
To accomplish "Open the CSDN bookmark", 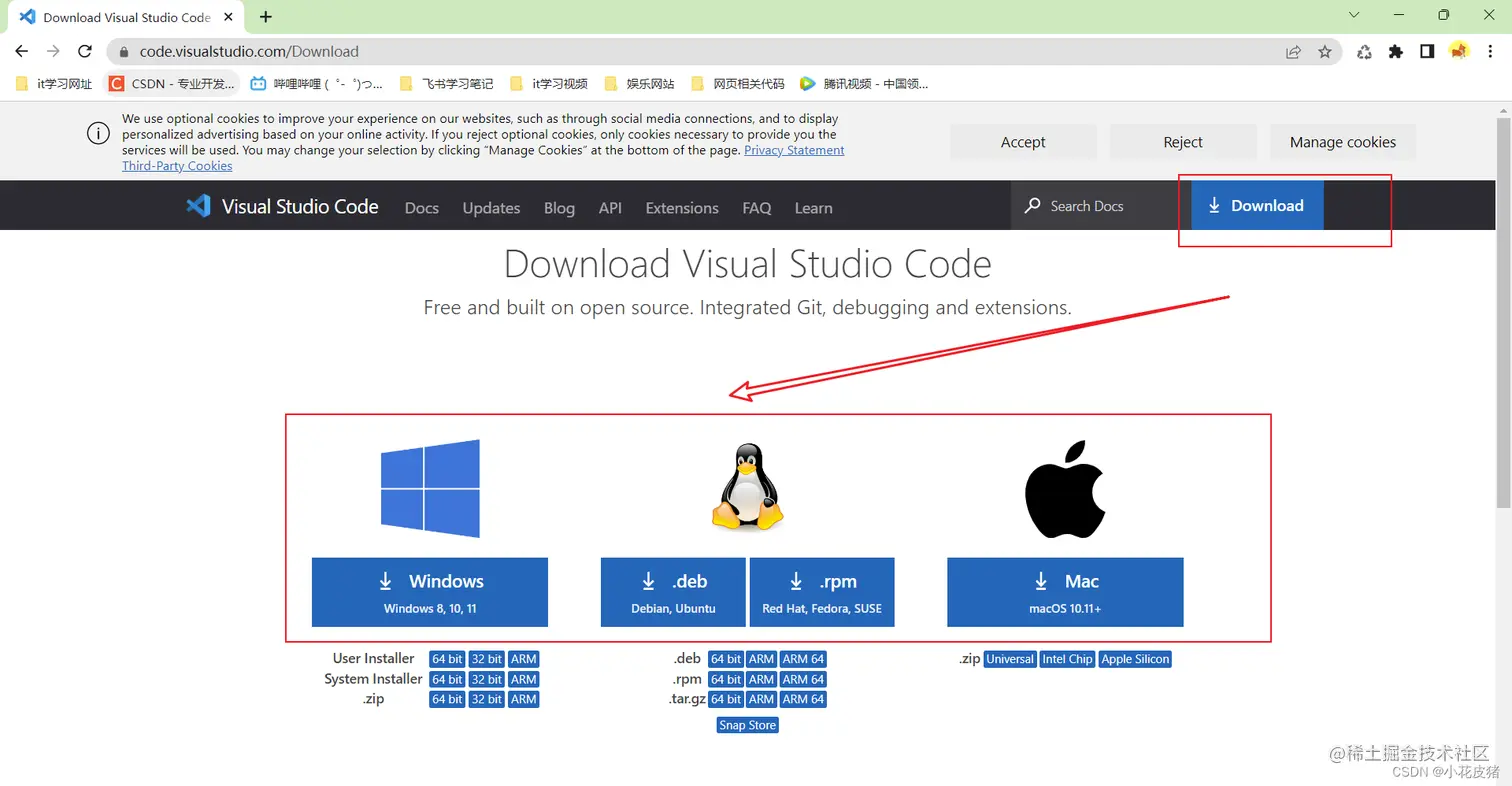I will pyautogui.click(x=172, y=84).
